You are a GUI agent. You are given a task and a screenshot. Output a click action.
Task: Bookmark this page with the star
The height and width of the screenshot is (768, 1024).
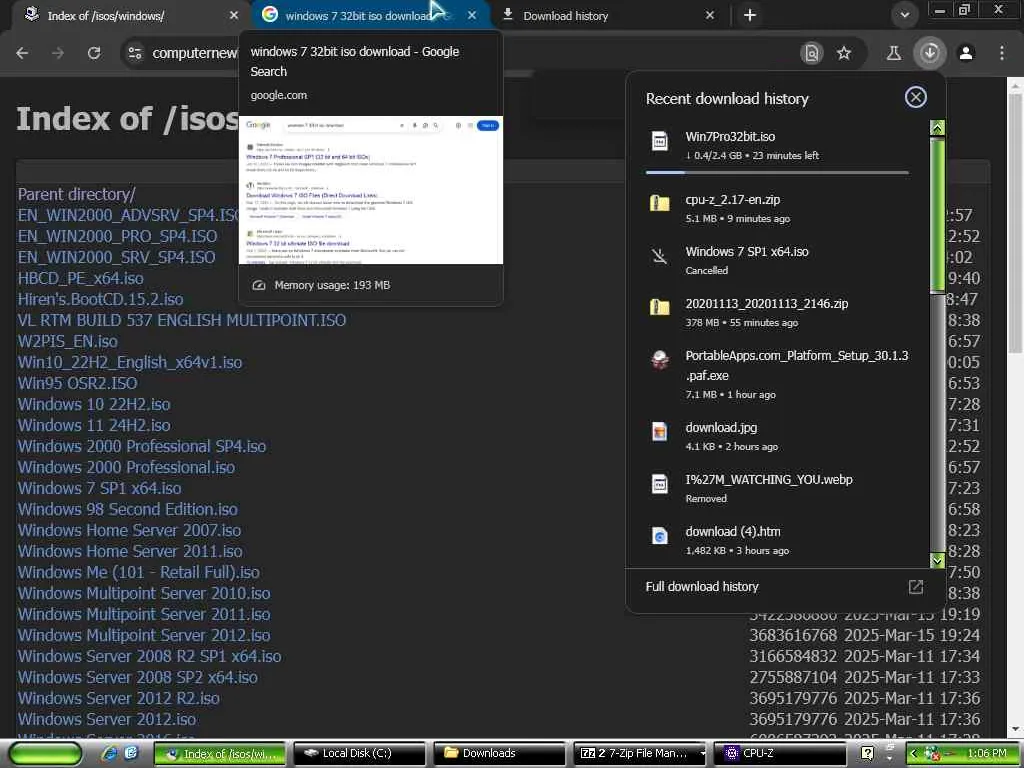click(844, 53)
